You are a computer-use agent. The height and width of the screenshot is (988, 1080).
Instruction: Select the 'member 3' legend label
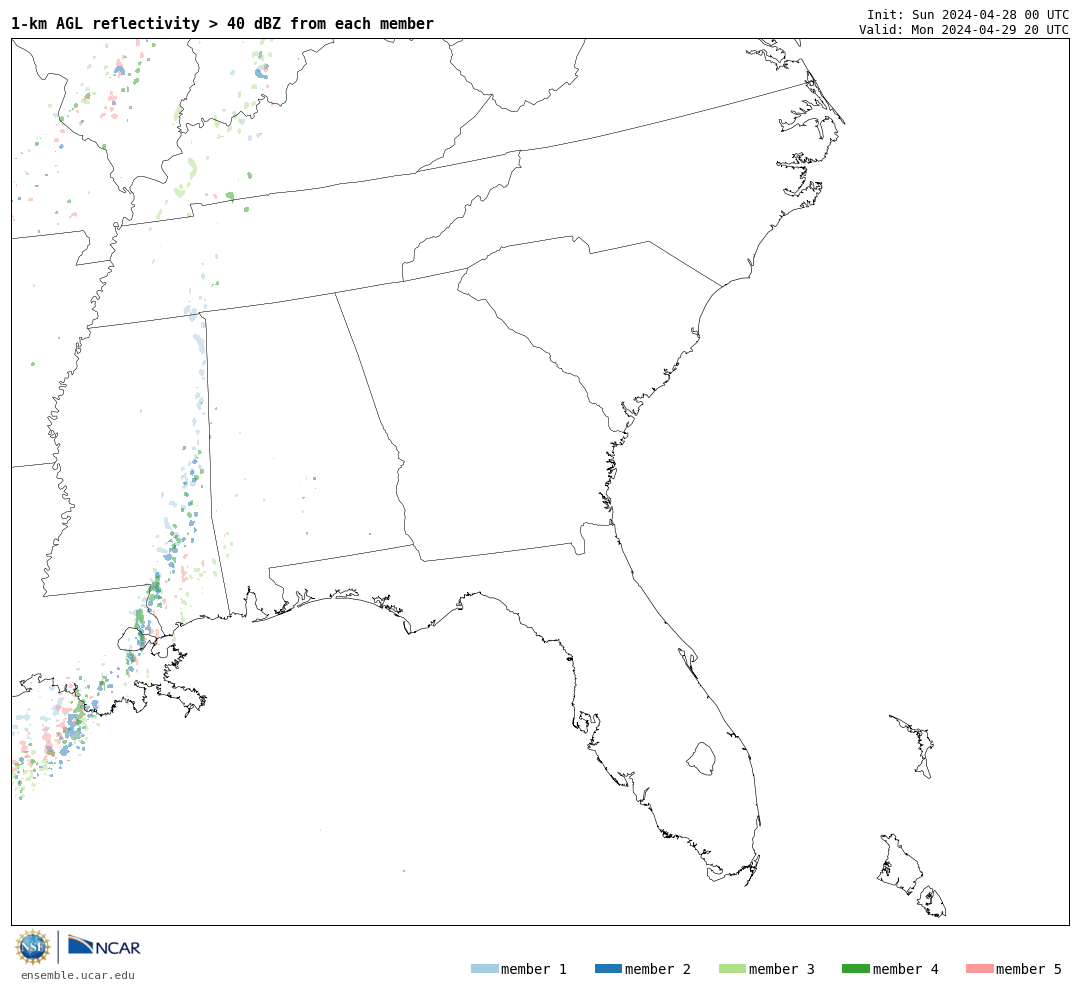(x=782, y=969)
